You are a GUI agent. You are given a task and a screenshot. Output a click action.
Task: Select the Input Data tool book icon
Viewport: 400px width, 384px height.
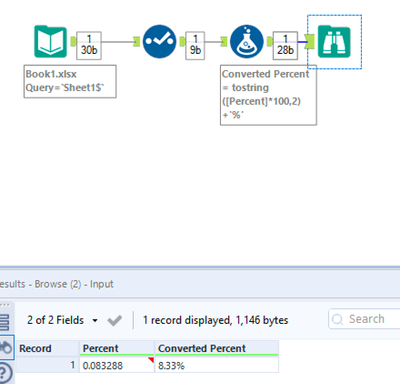point(51,41)
